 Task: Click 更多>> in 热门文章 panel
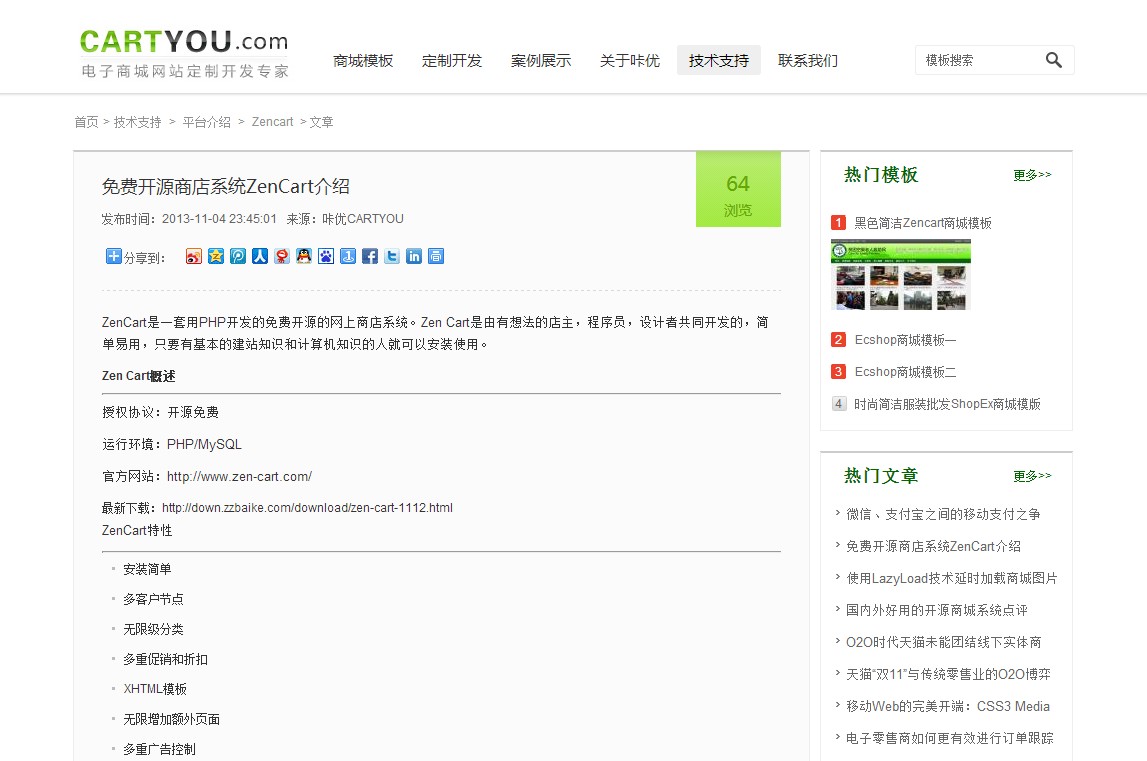pos(1032,476)
